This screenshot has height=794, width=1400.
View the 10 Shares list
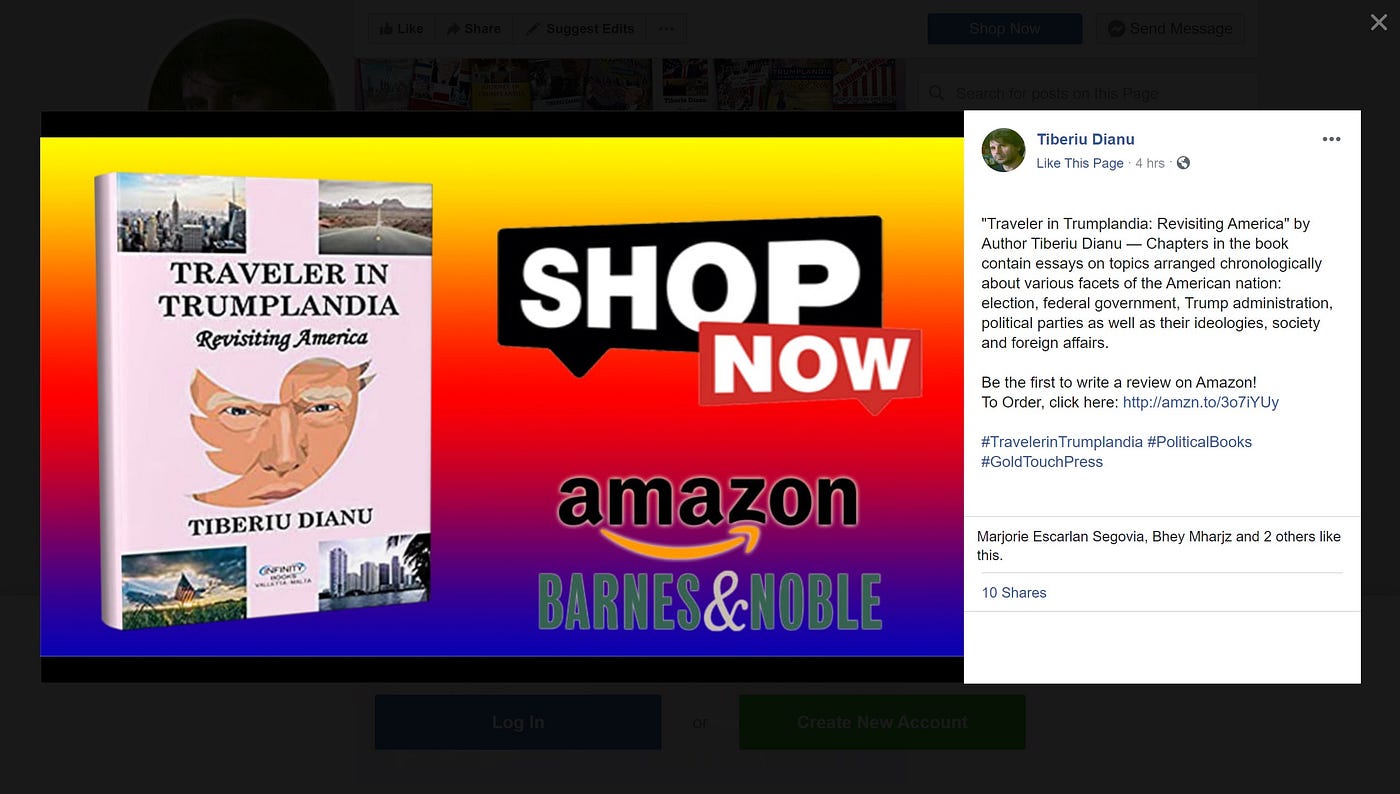point(1014,593)
